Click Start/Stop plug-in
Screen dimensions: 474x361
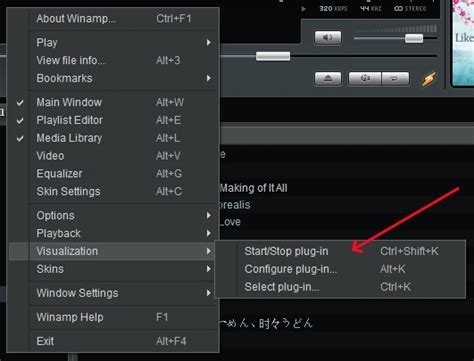340,251
